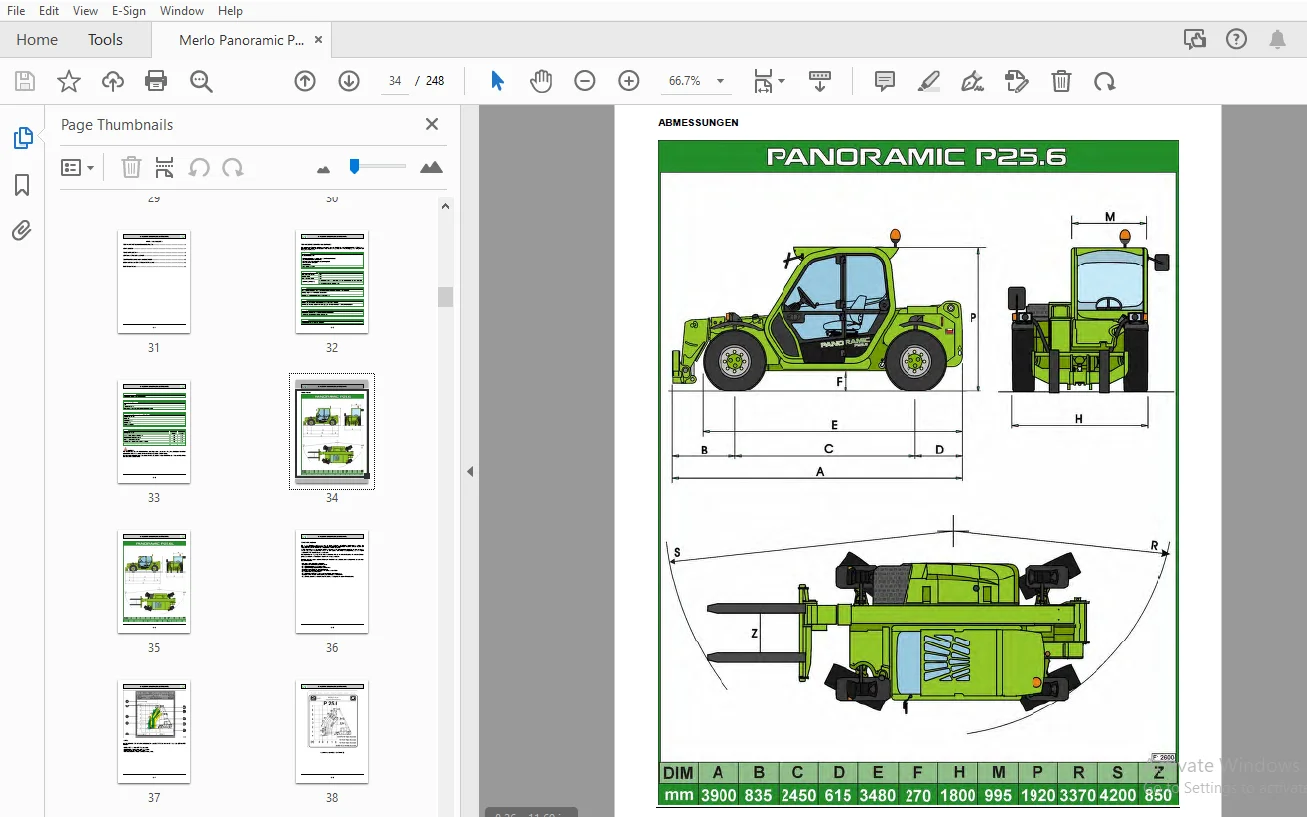The width and height of the screenshot is (1307, 817).
Task: Close the Page Thumbnails panel
Action: (432, 124)
